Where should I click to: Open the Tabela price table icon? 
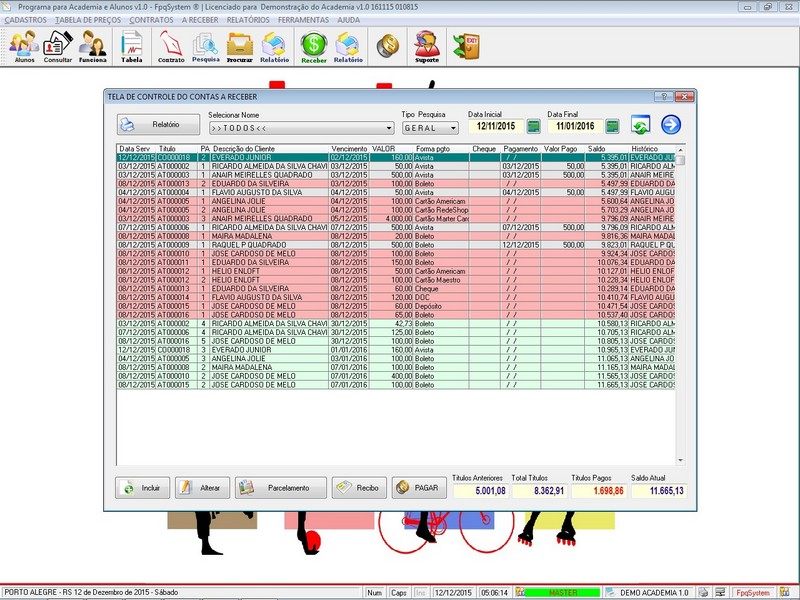tap(132, 46)
